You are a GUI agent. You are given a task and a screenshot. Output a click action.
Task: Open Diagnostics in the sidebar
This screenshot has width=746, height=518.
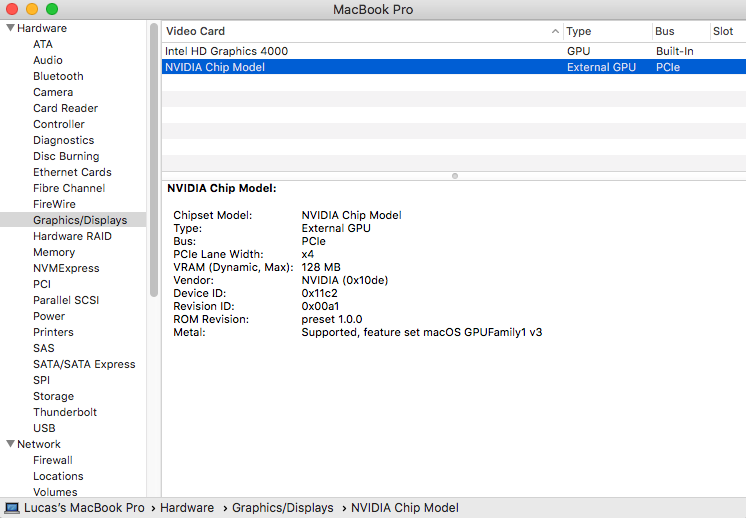pos(63,140)
